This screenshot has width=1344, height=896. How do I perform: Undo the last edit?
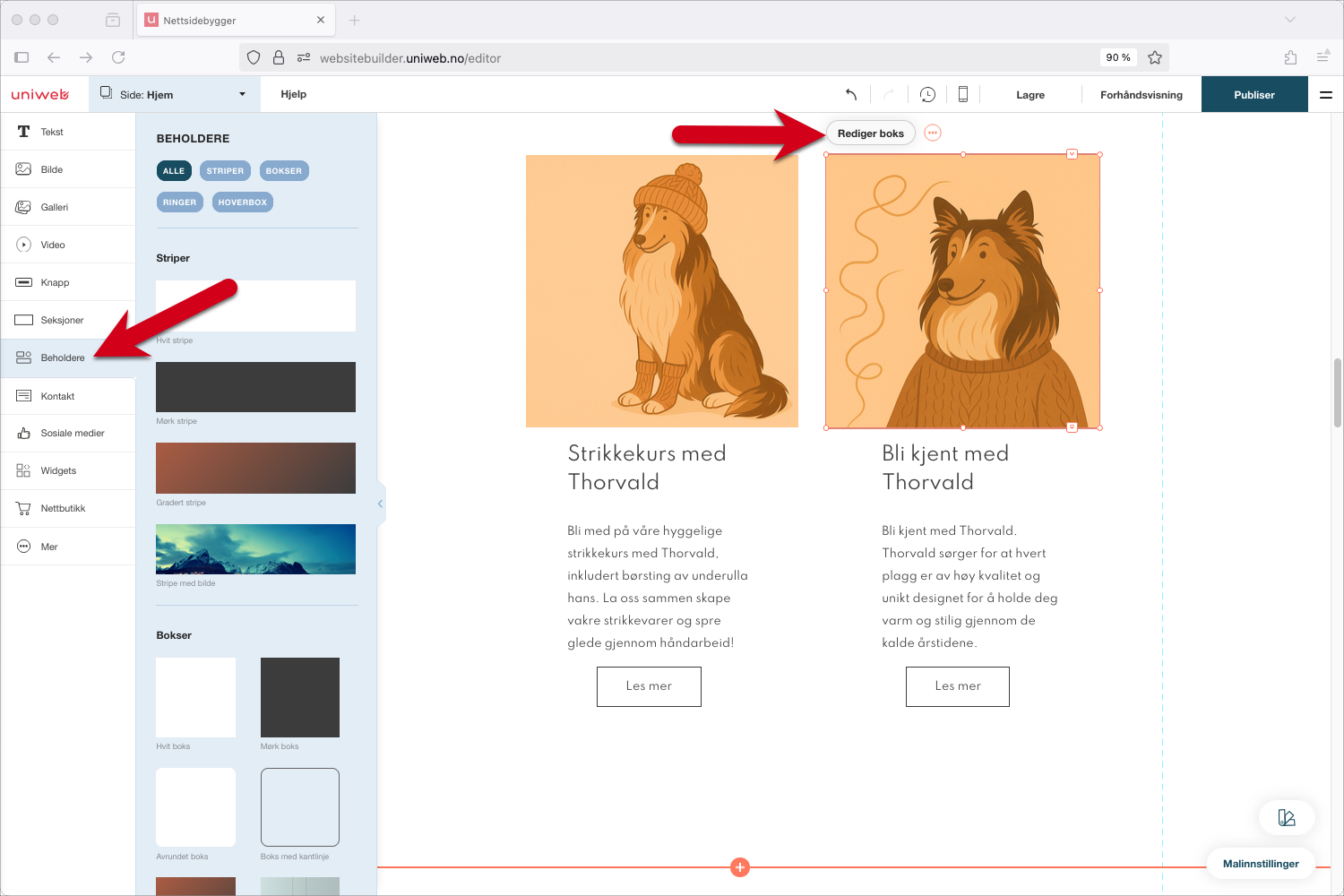(851, 94)
